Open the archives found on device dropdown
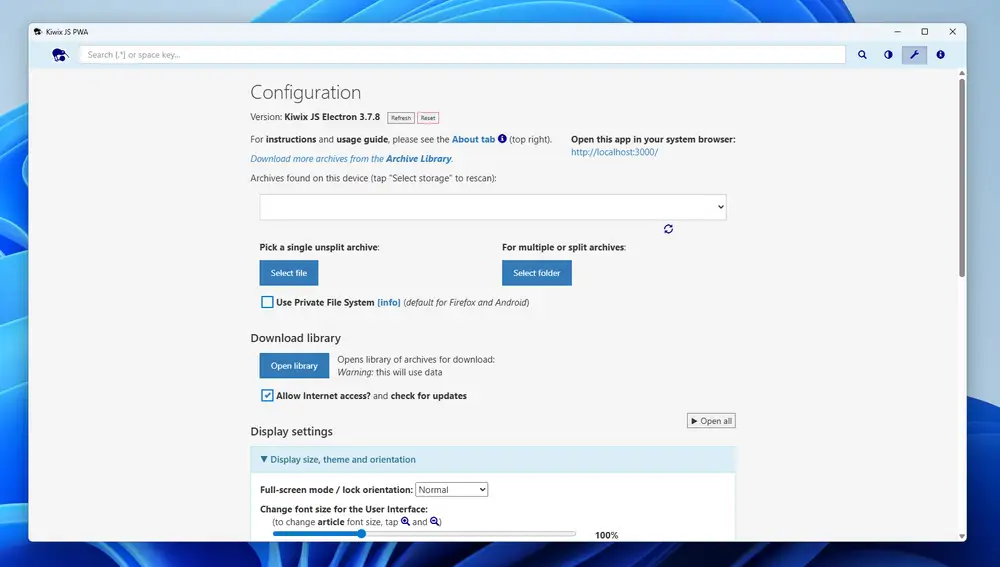 (493, 207)
